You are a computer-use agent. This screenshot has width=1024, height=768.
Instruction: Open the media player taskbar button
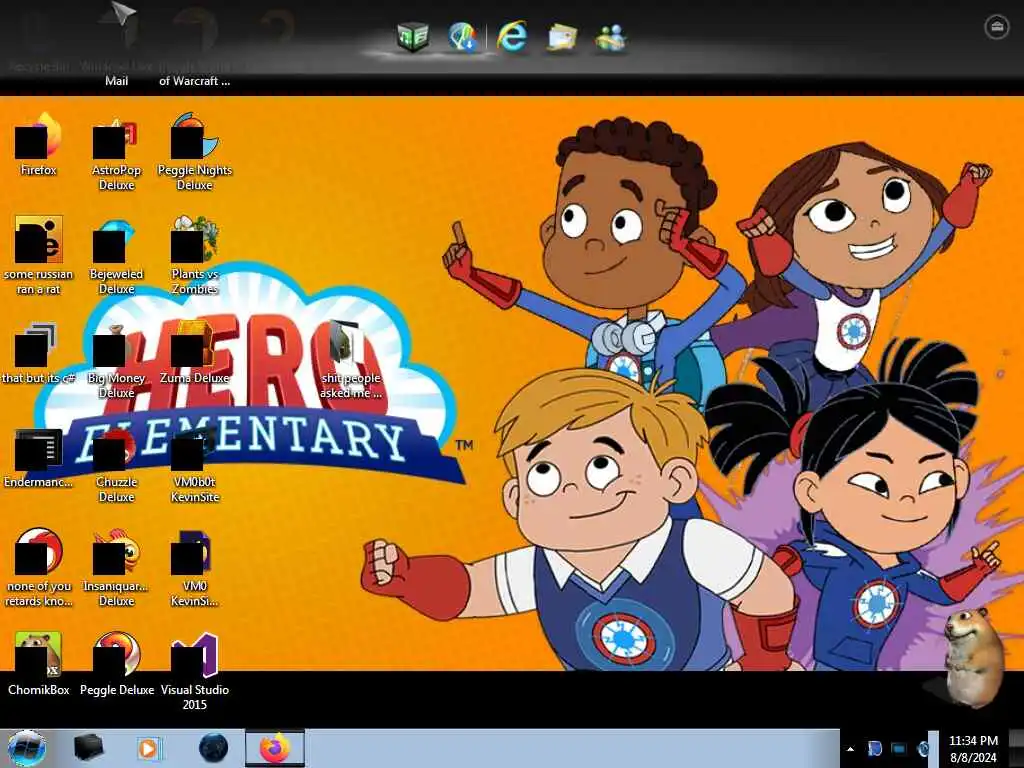tap(148, 748)
